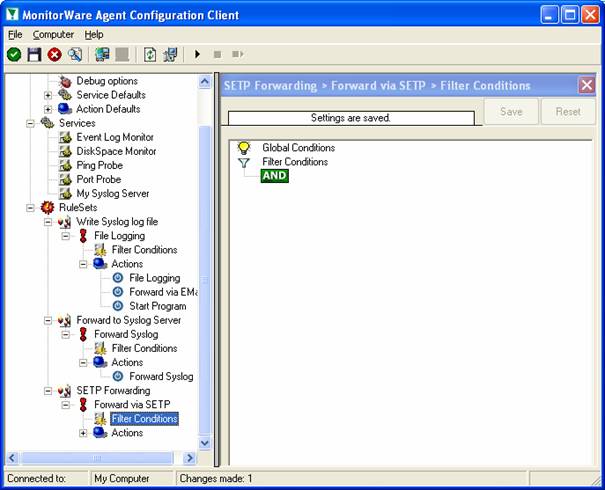Click the Write Syslog log file ruleset icon
The height and width of the screenshot is (490, 605).
[x=65, y=222]
